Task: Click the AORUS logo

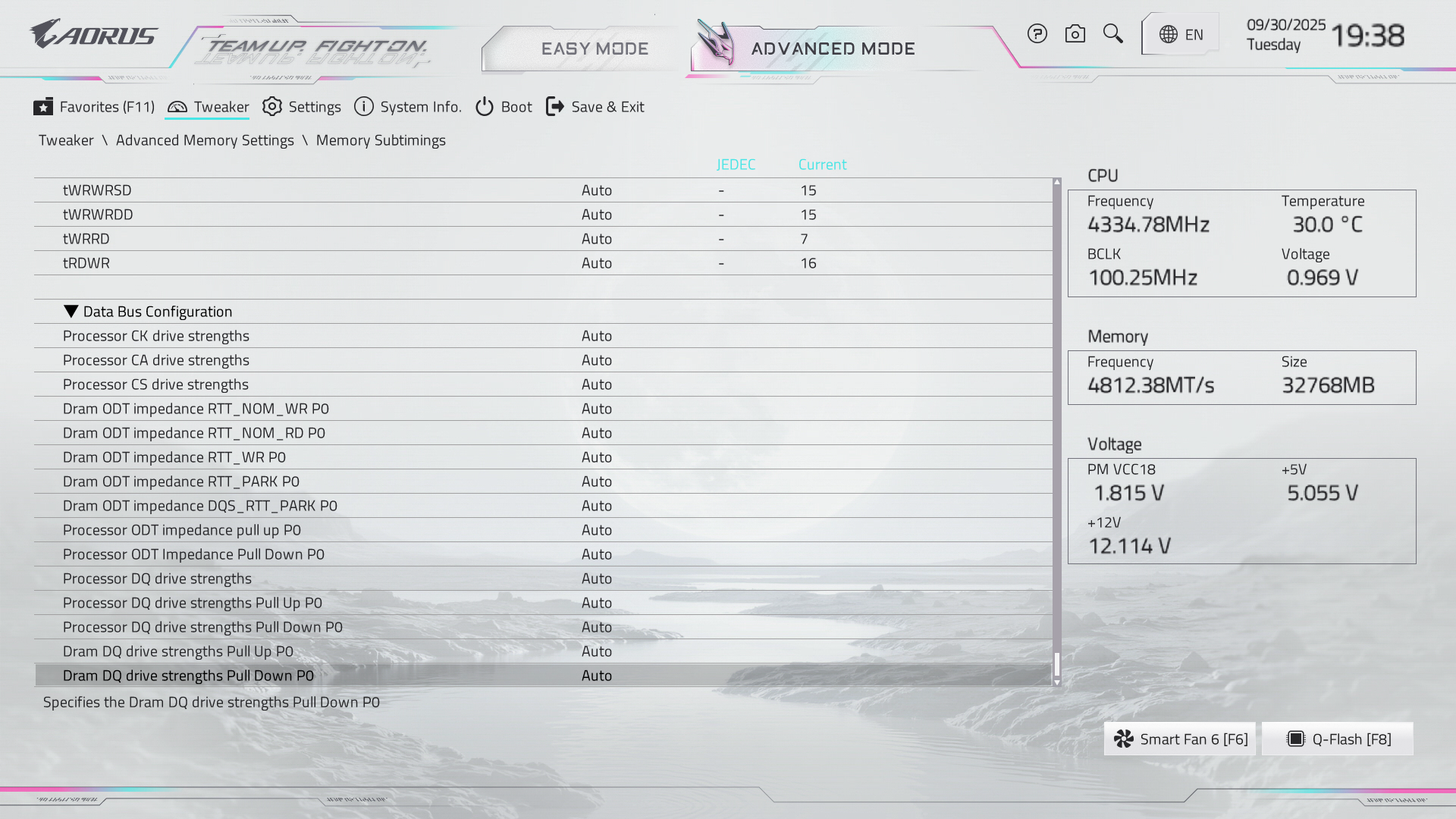Action: (93, 34)
